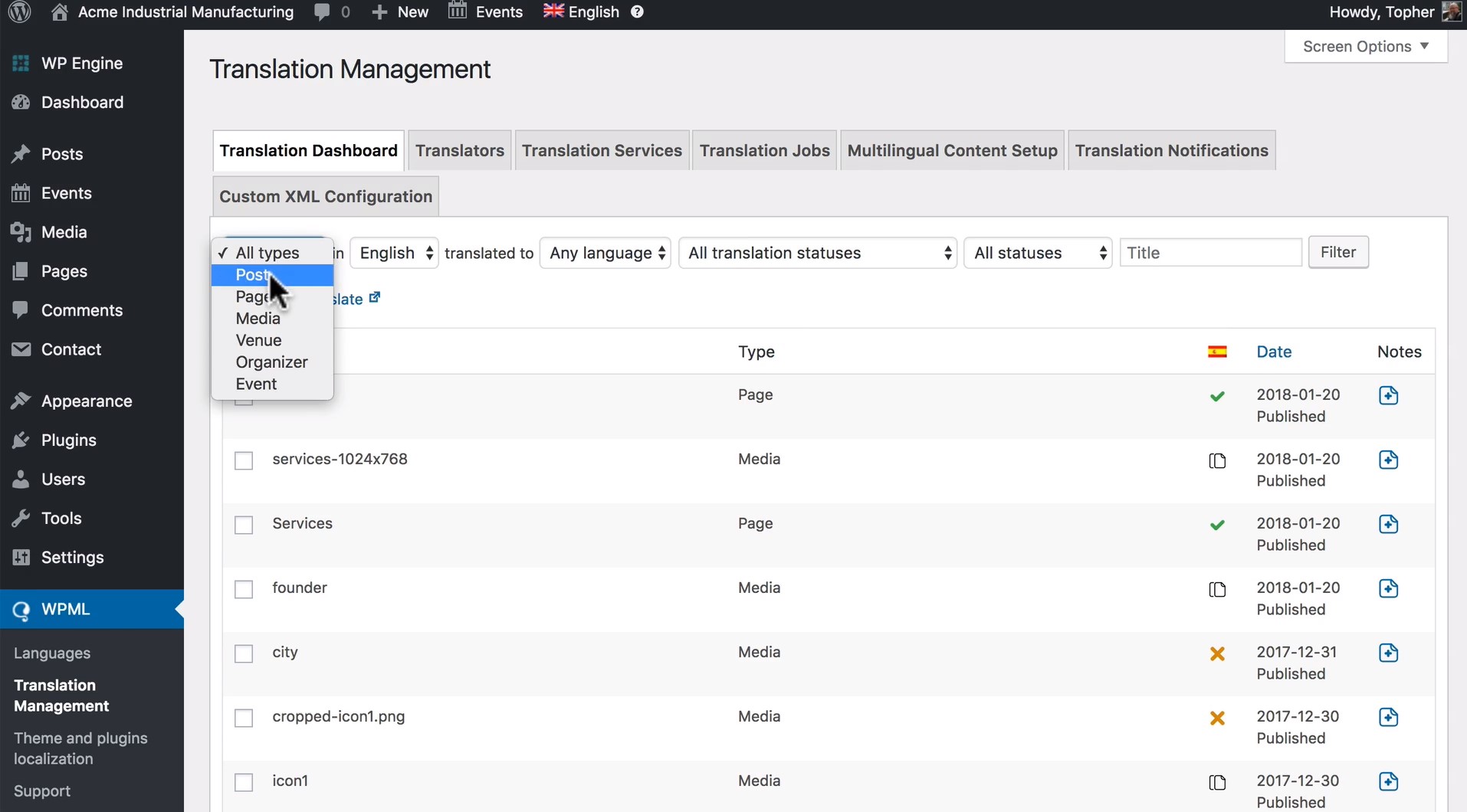Click into the Title search field
1467x812 pixels.
[1210, 253]
